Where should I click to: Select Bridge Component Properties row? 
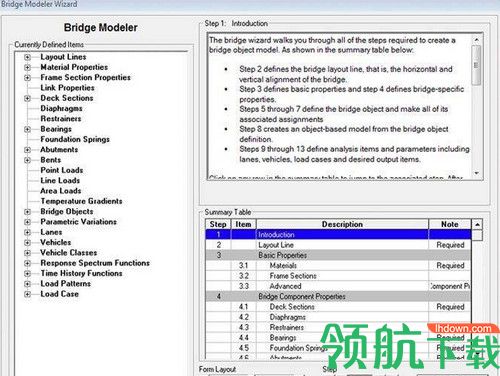pos(338,297)
